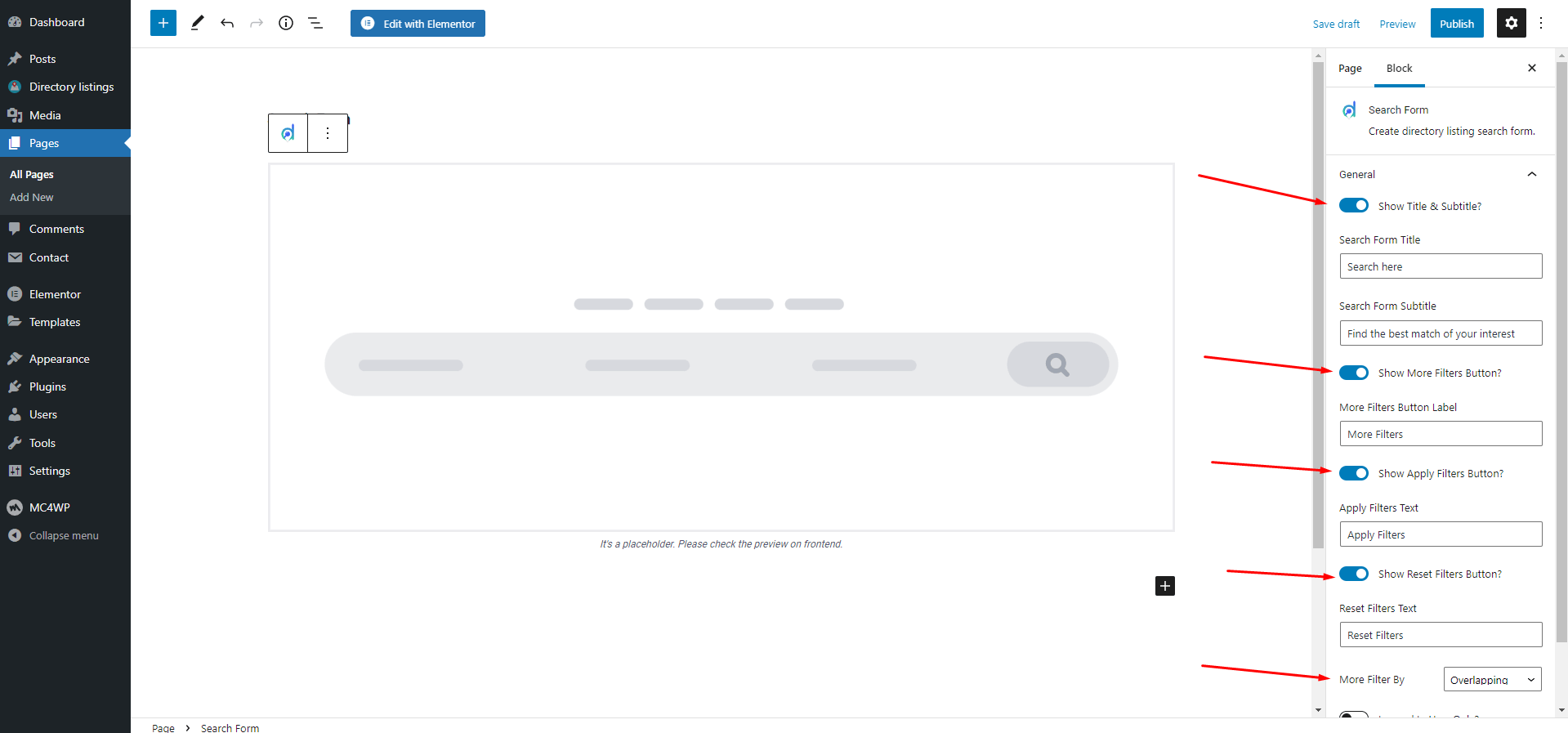Turn off Show More Filters Button toggle
The image size is (1568, 733).
tap(1353, 373)
